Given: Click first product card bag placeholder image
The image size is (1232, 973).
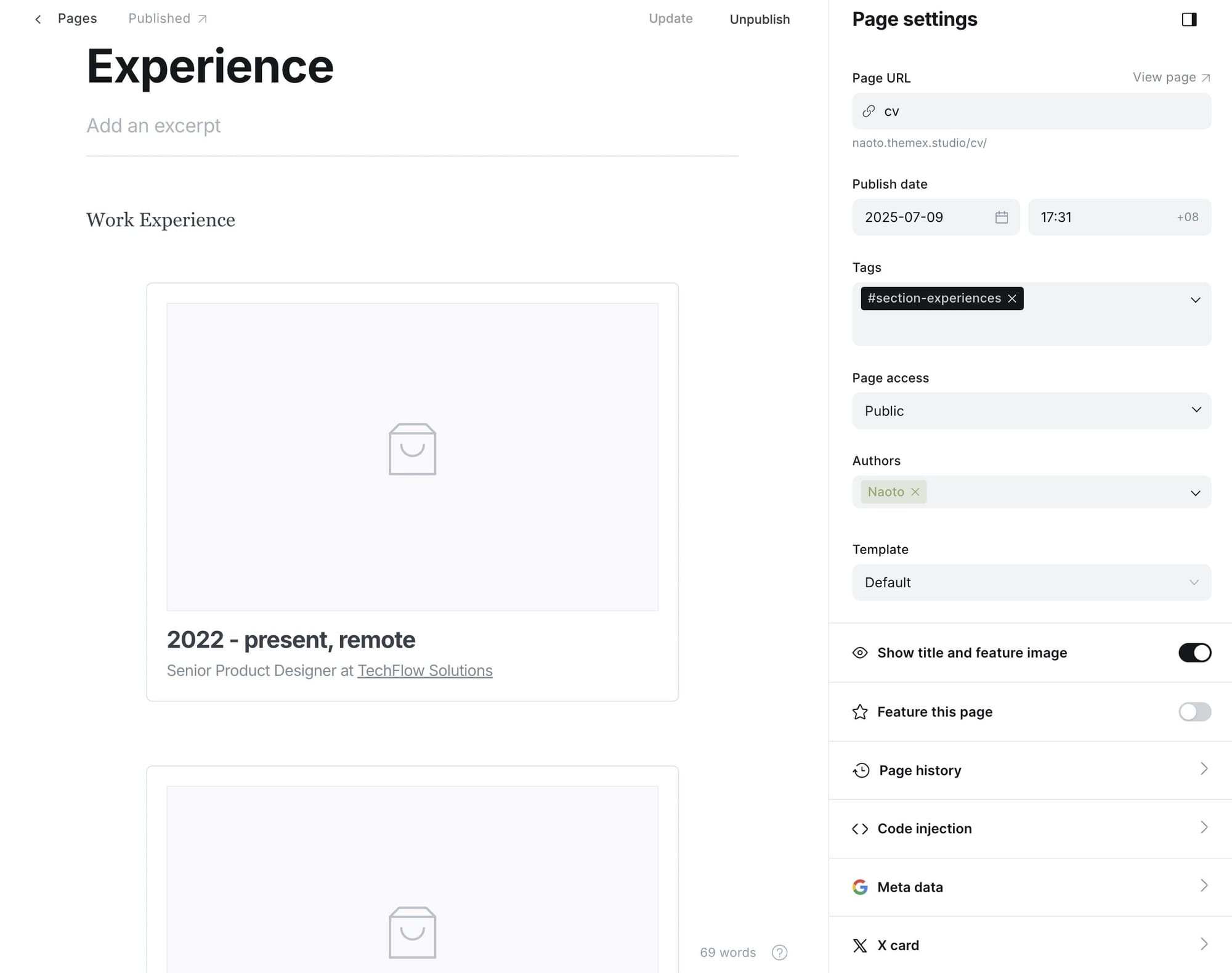Looking at the screenshot, I should 412,449.
